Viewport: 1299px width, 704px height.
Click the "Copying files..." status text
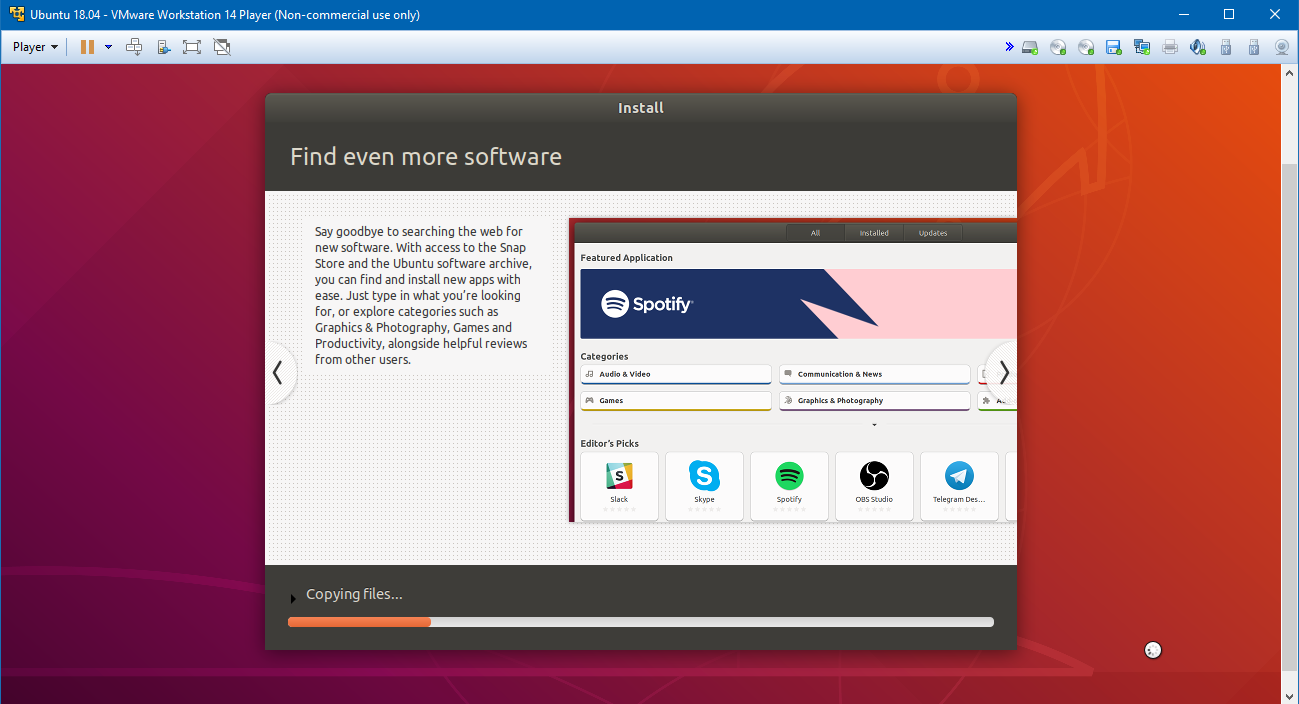354,594
